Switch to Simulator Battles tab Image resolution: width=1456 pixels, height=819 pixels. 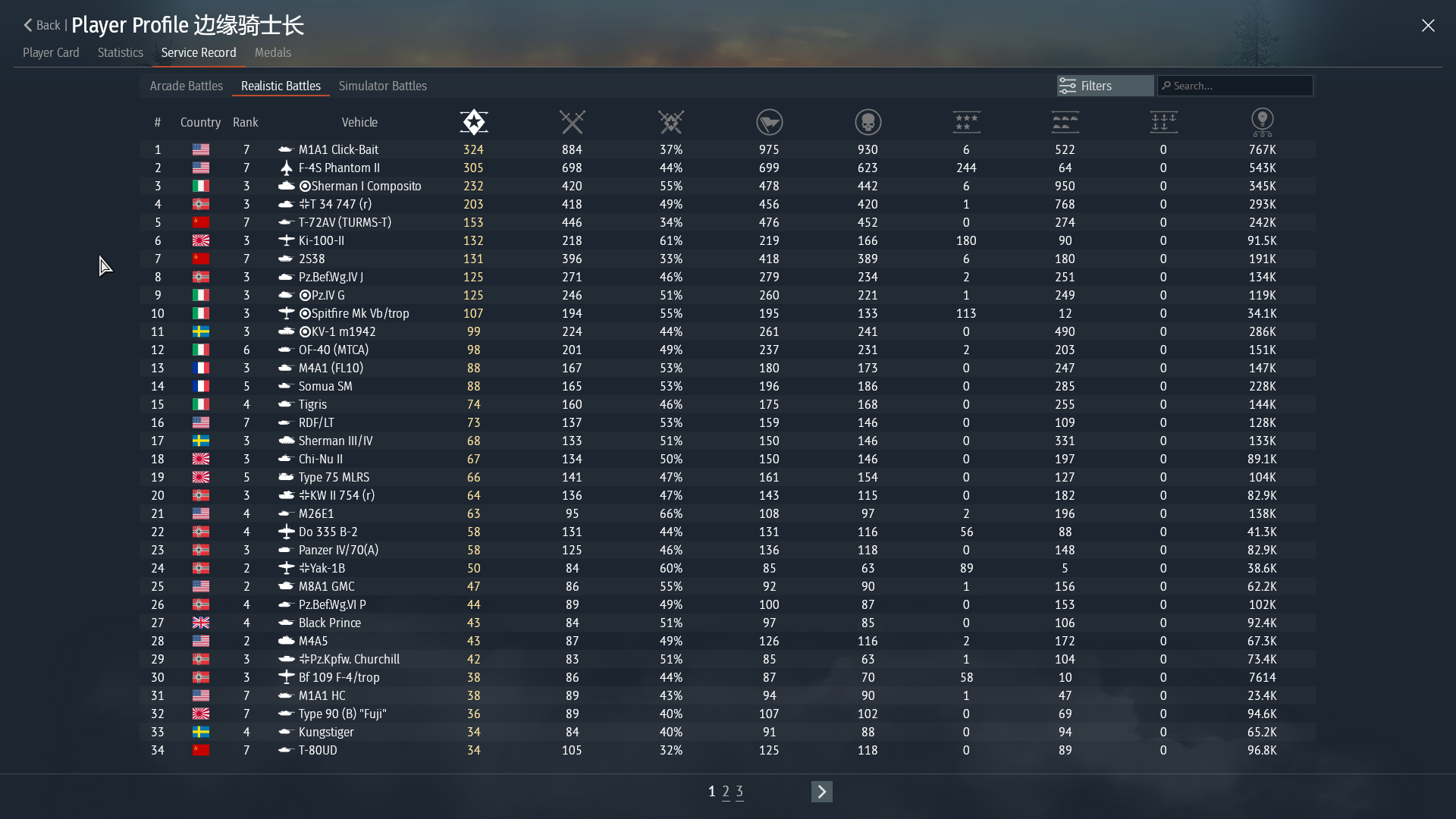[382, 86]
